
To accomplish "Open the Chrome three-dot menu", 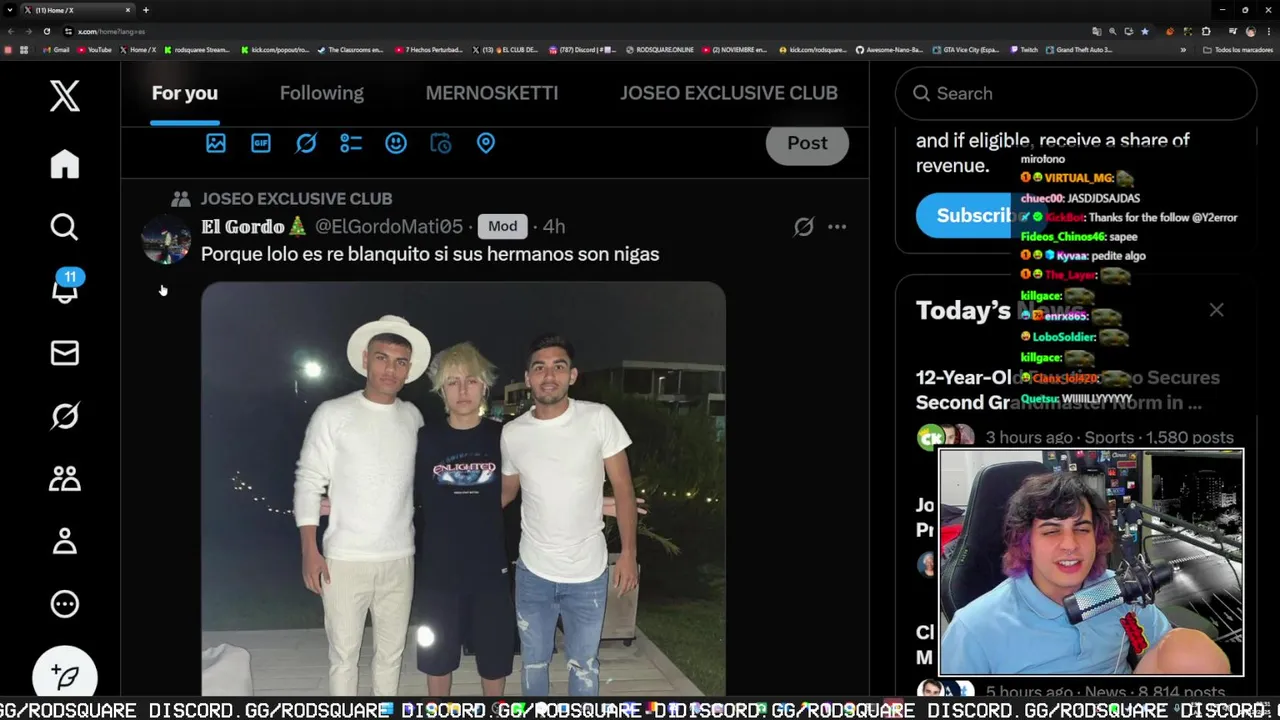I will pyautogui.click(x=1269, y=32).
